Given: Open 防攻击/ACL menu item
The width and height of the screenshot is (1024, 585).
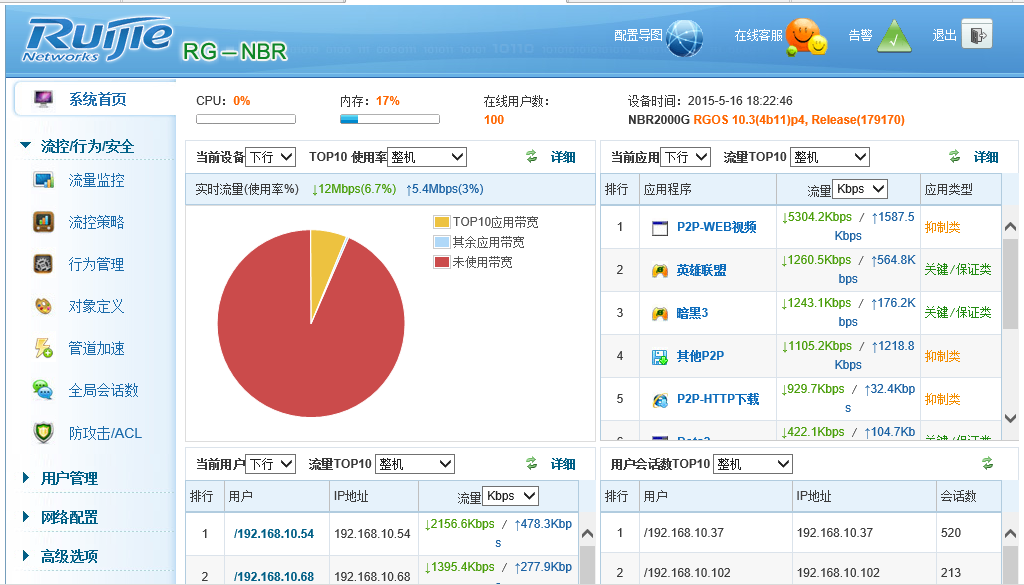Looking at the screenshot, I should [x=105, y=433].
